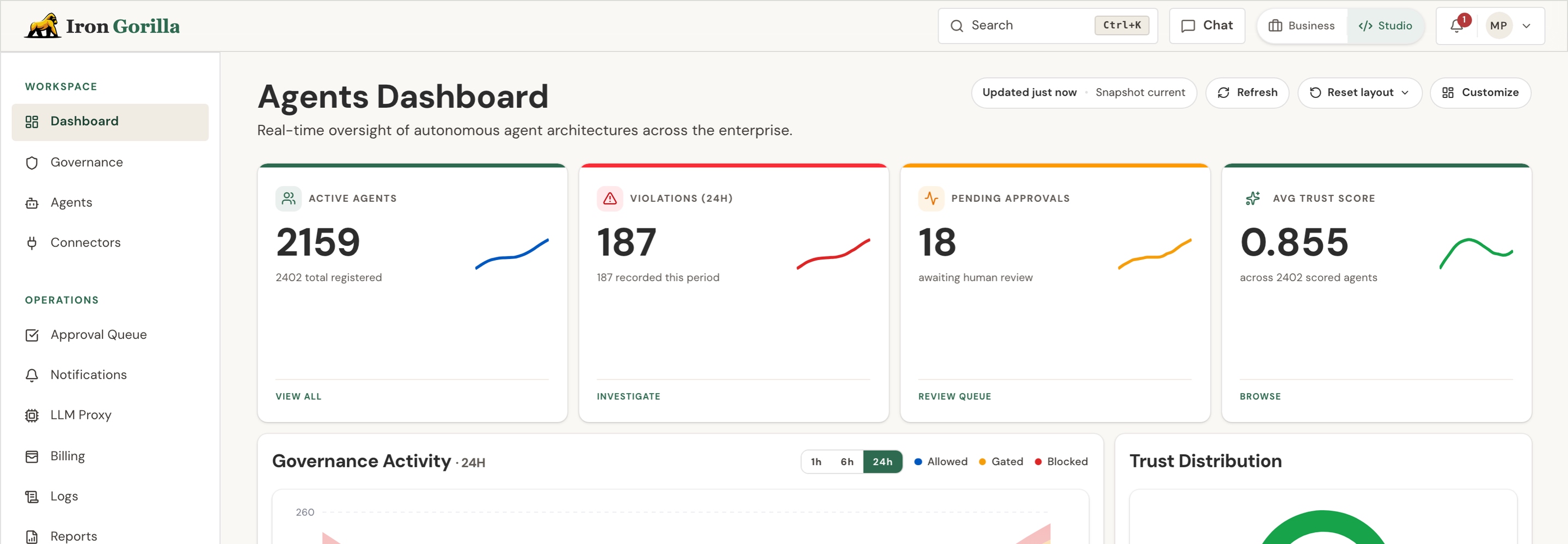Open Notifications in the sidebar

[110, 375]
